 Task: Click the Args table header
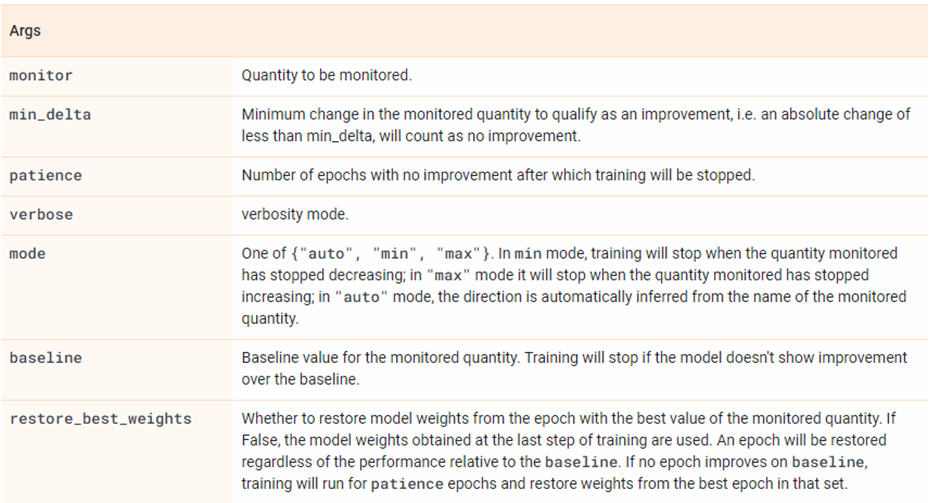tap(25, 31)
